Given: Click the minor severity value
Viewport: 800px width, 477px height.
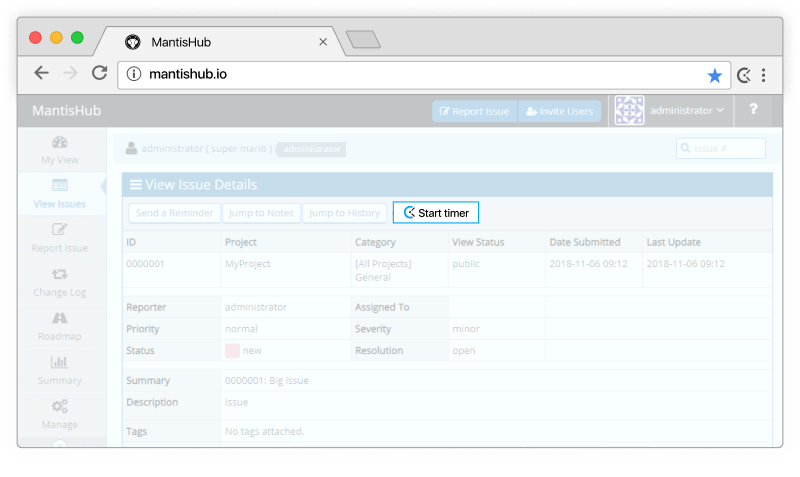Looking at the screenshot, I should click(466, 329).
